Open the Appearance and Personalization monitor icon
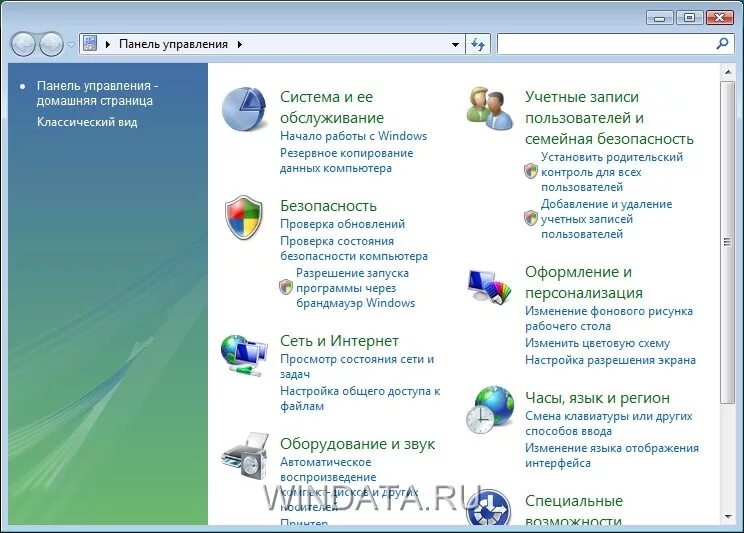This screenshot has width=744, height=533. pyautogui.click(x=490, y=286)
